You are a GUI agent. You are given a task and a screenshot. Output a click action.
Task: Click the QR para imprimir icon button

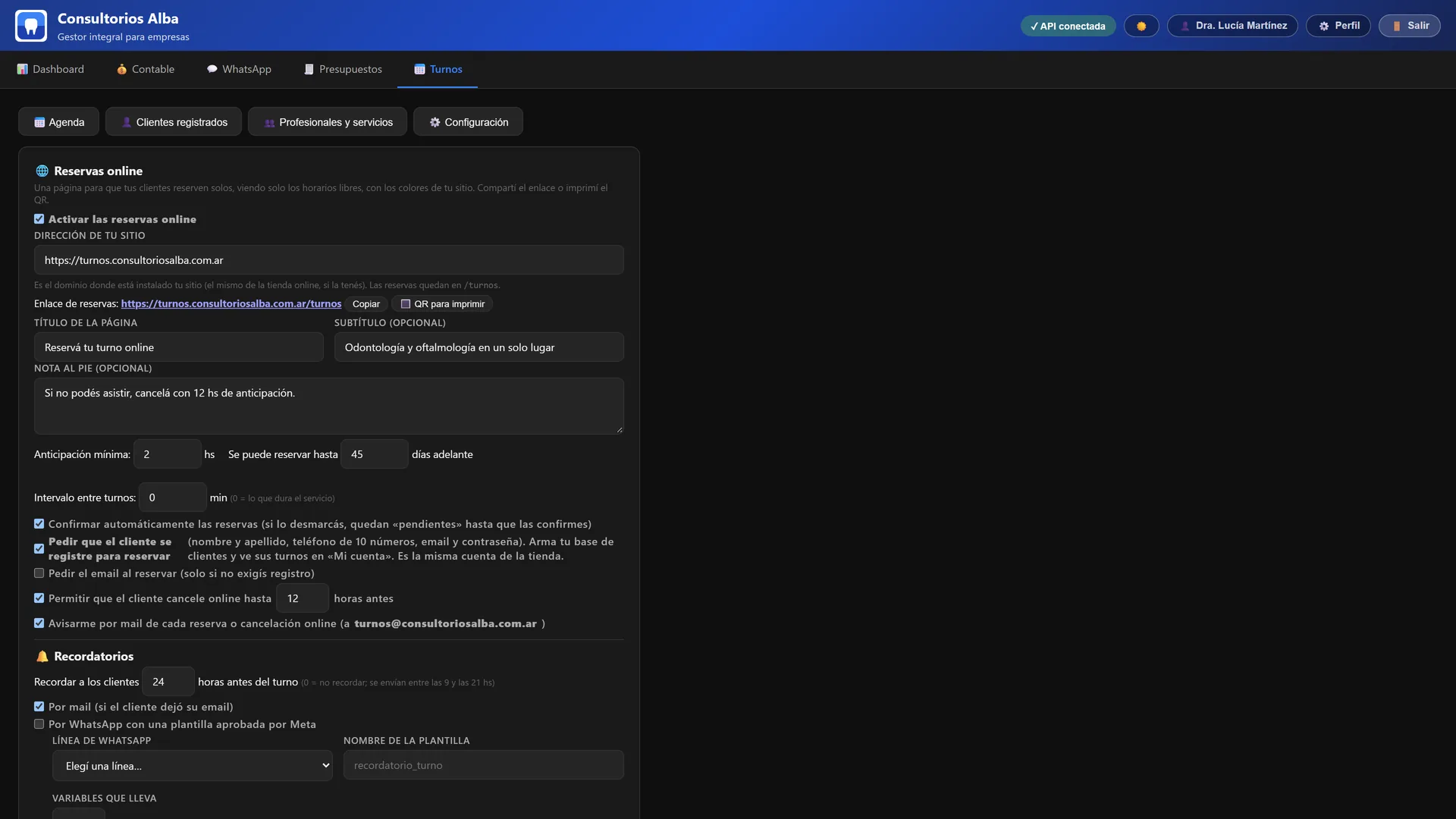pos(442,304)
